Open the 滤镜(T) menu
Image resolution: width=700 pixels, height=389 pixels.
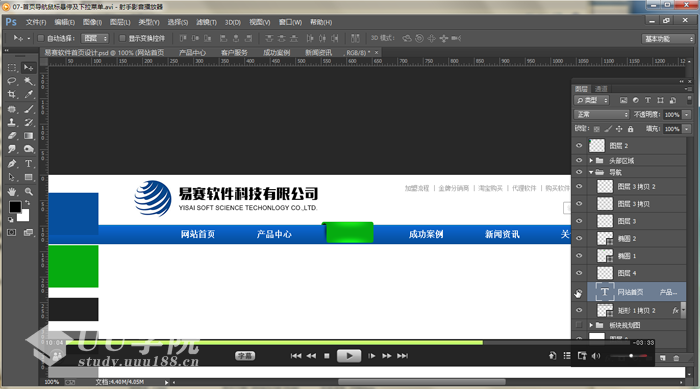point(206,22)
